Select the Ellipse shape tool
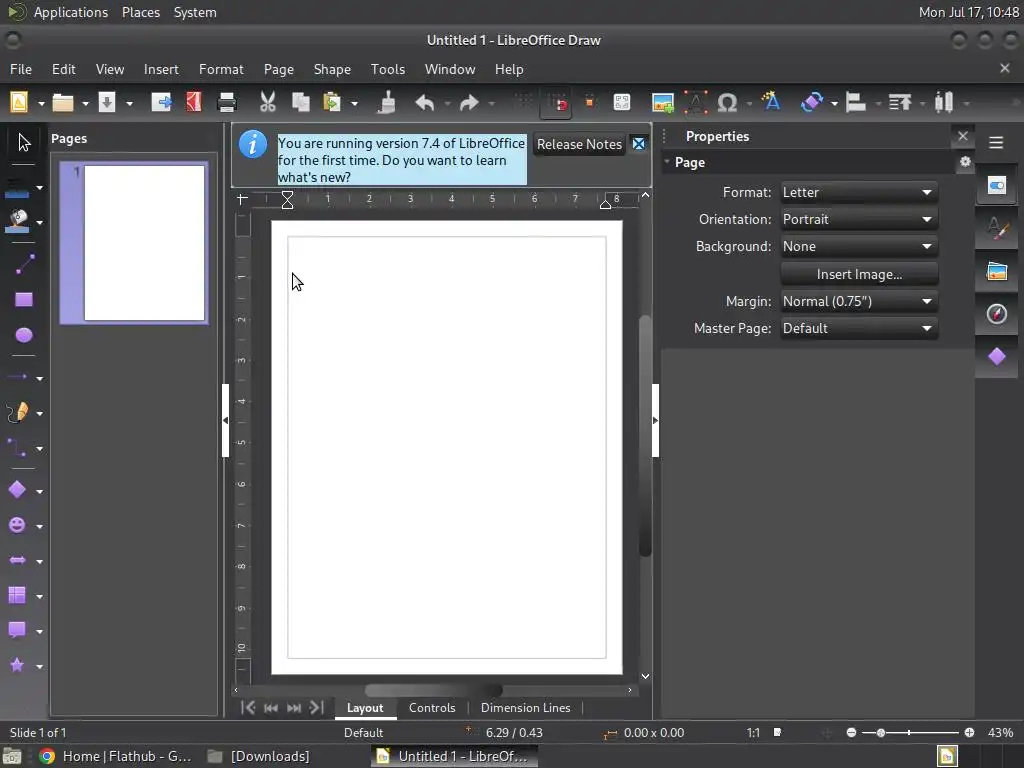The width and height of the screenshot is (1024, 768). [x=24, y=335]
